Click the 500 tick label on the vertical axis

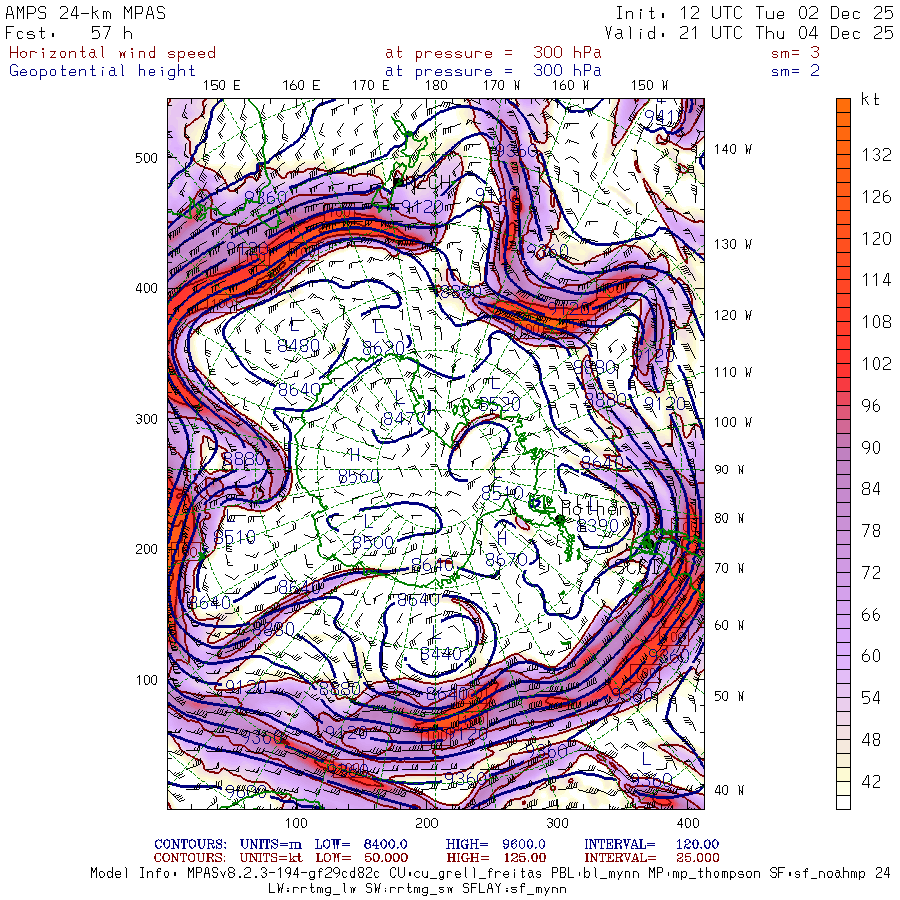click(146, 158)
